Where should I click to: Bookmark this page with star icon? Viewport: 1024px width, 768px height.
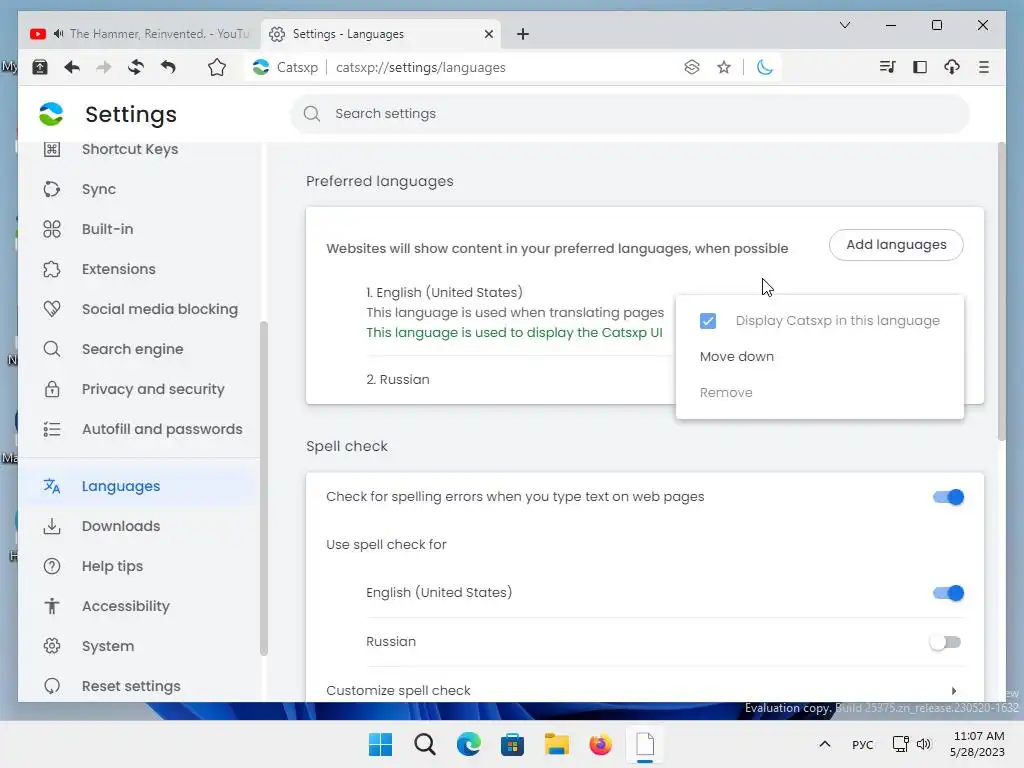(x=724, y=67)
